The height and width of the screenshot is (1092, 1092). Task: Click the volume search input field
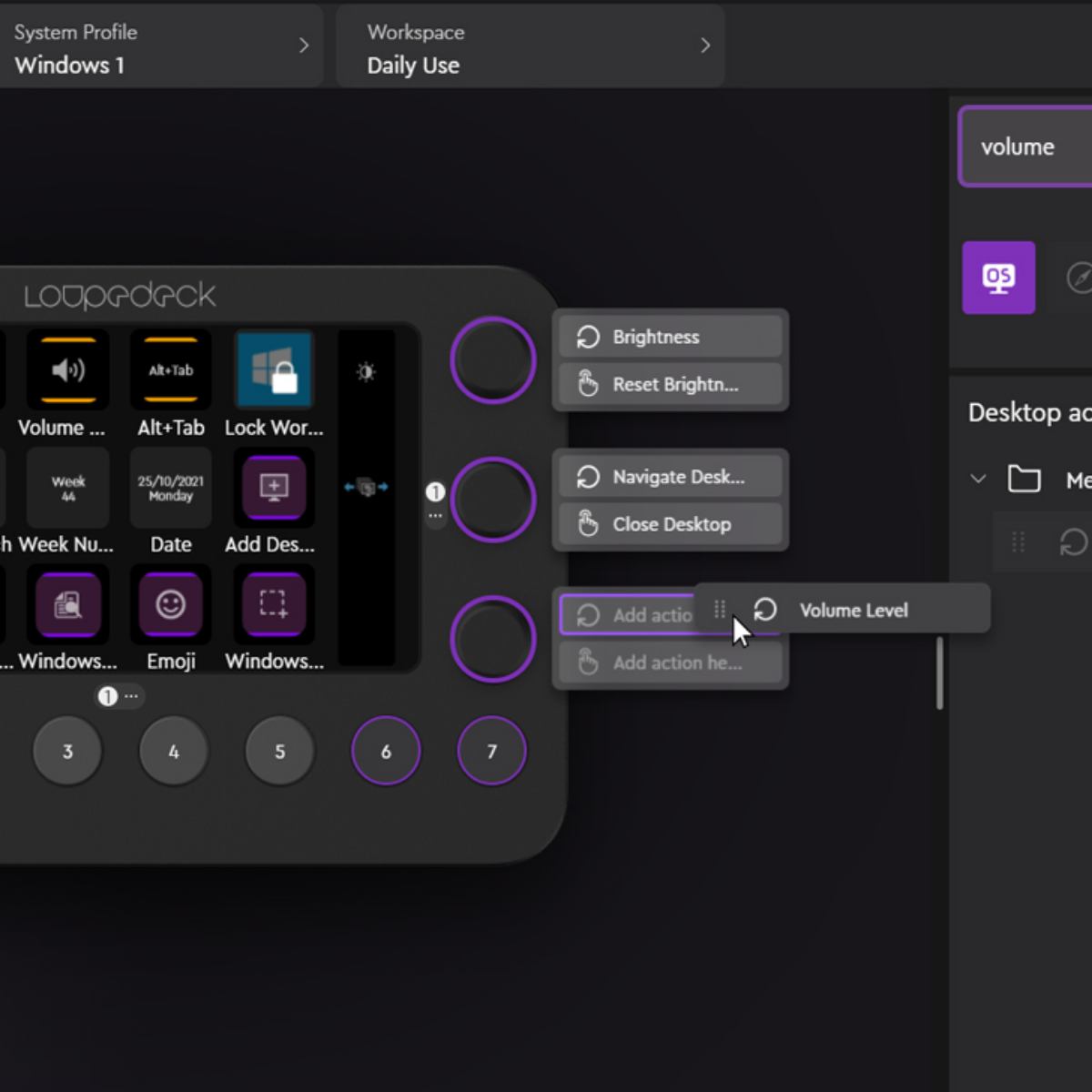[1026, 147]
